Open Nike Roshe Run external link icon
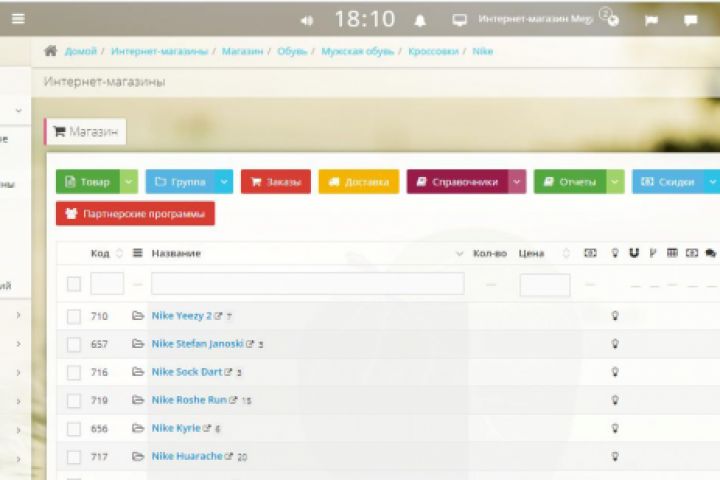The width and height of the screenshot is (720, 480). 233,400
